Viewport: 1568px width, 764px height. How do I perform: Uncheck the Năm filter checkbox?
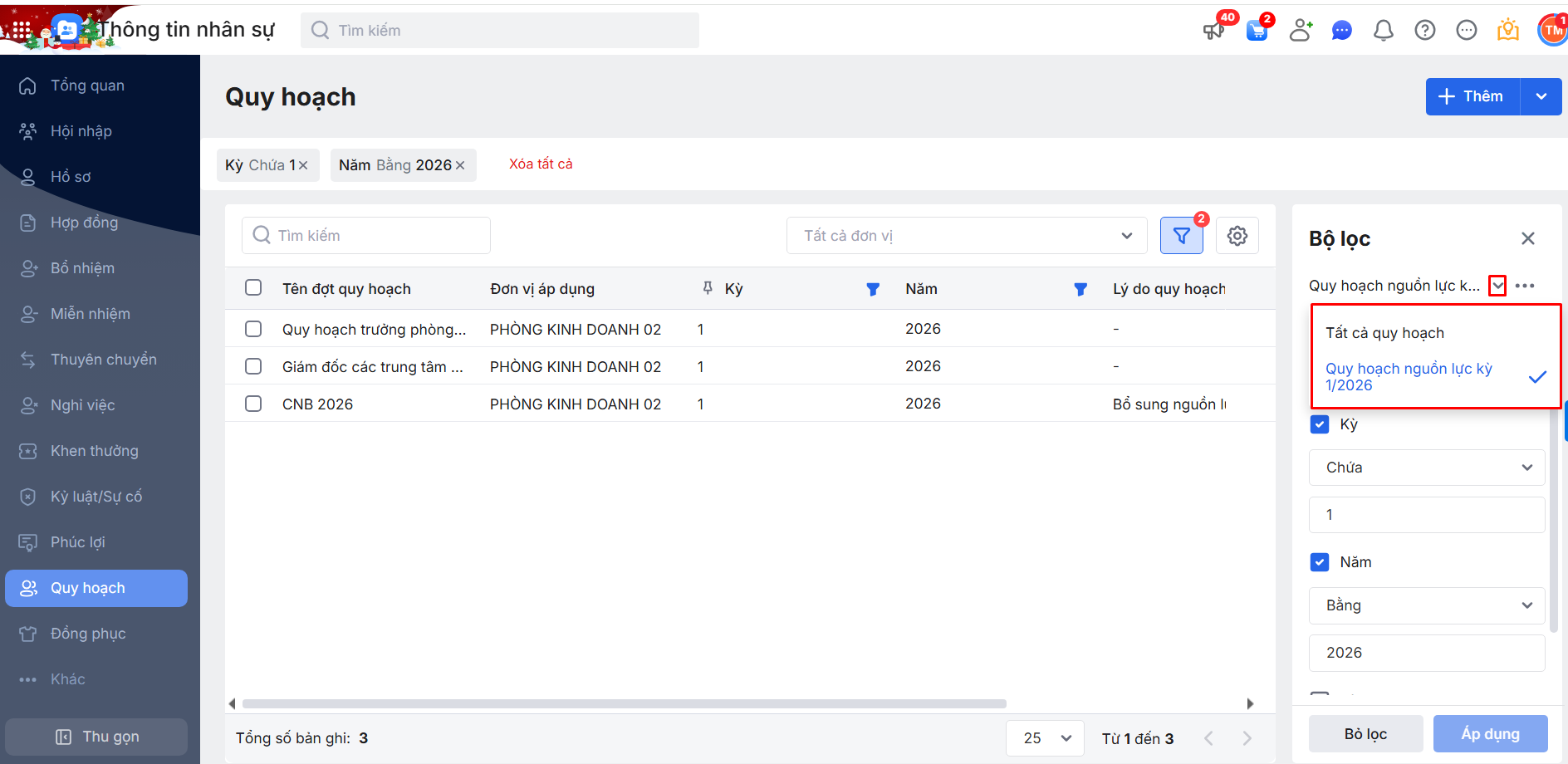pos(1319,562)
